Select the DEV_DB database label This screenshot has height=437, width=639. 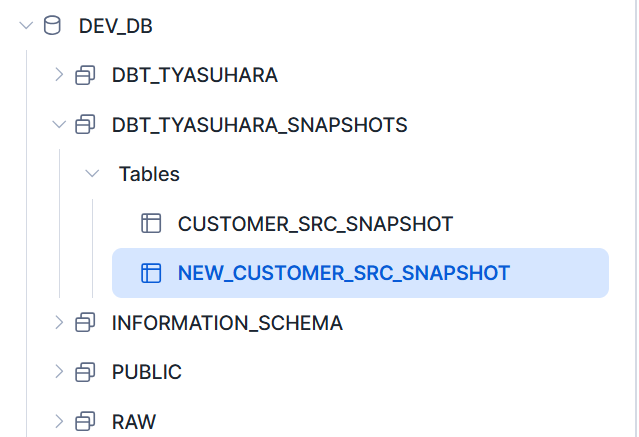[116, 26]
